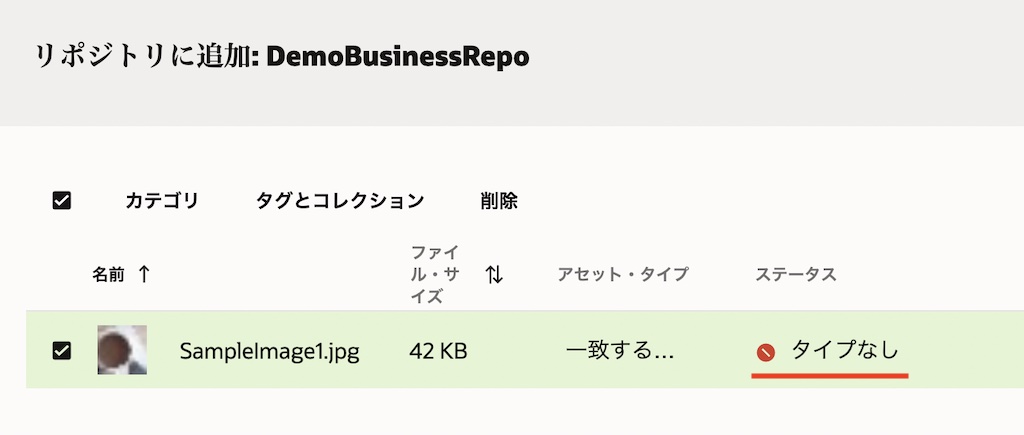This screenshot has height=435, width=1024.
Task: Open the カテゴリ menu
Action: [x=162, y=201]
